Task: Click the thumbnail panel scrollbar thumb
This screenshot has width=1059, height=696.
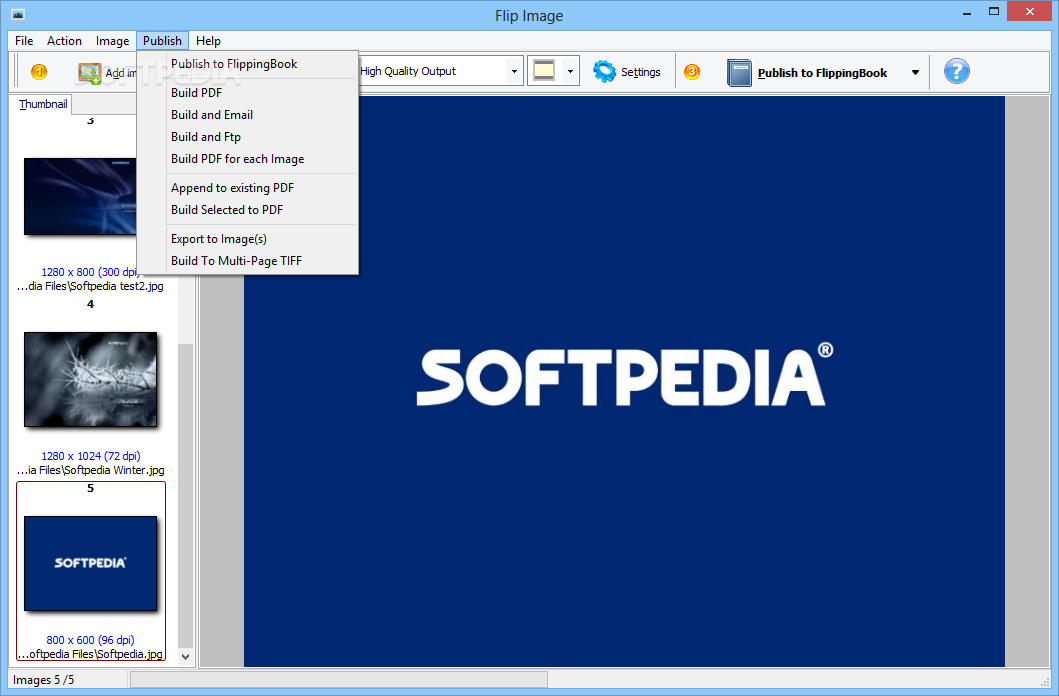Action: tap(186, 495)
